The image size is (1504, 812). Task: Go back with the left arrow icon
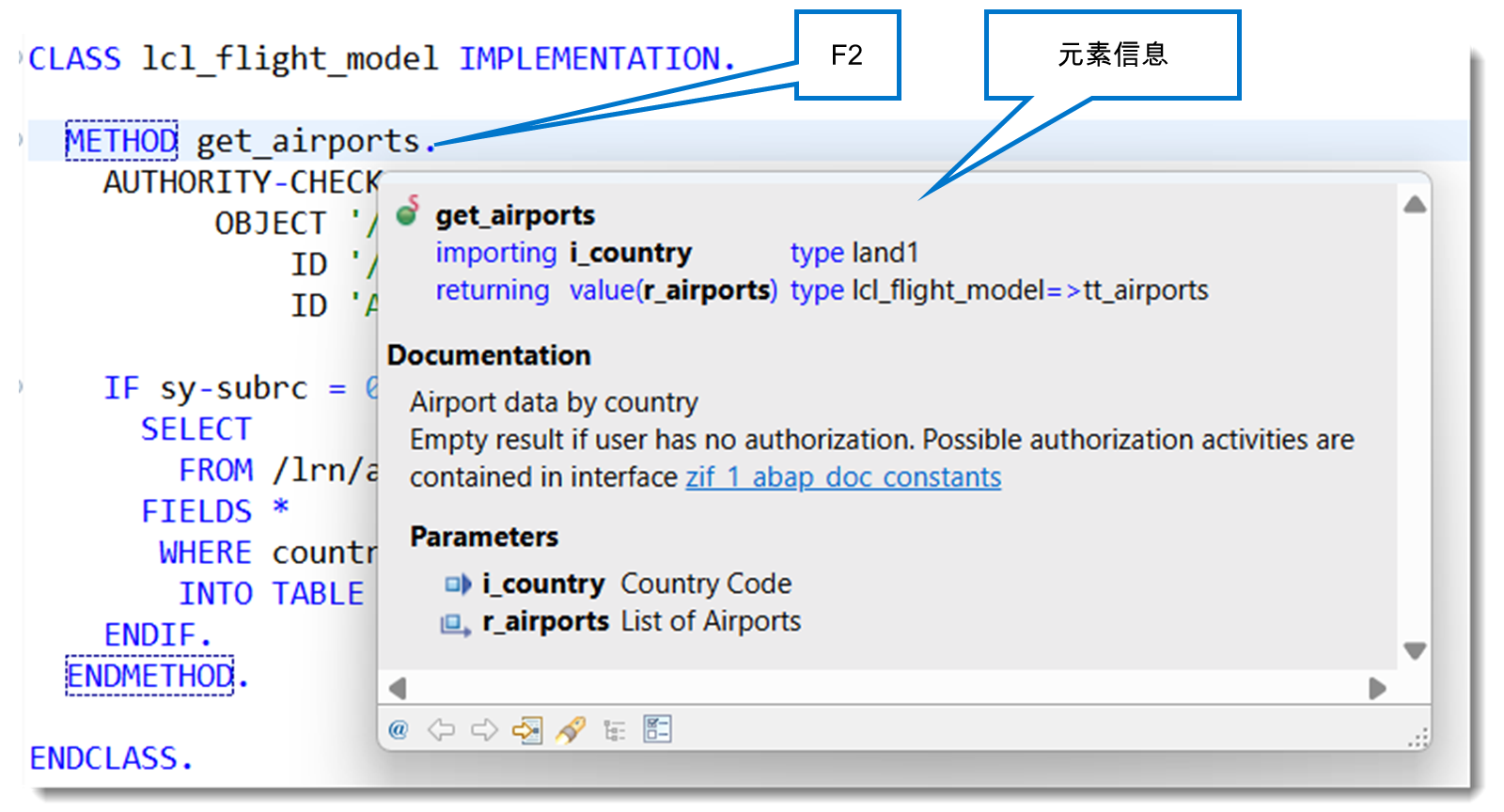tap(441, 729)
